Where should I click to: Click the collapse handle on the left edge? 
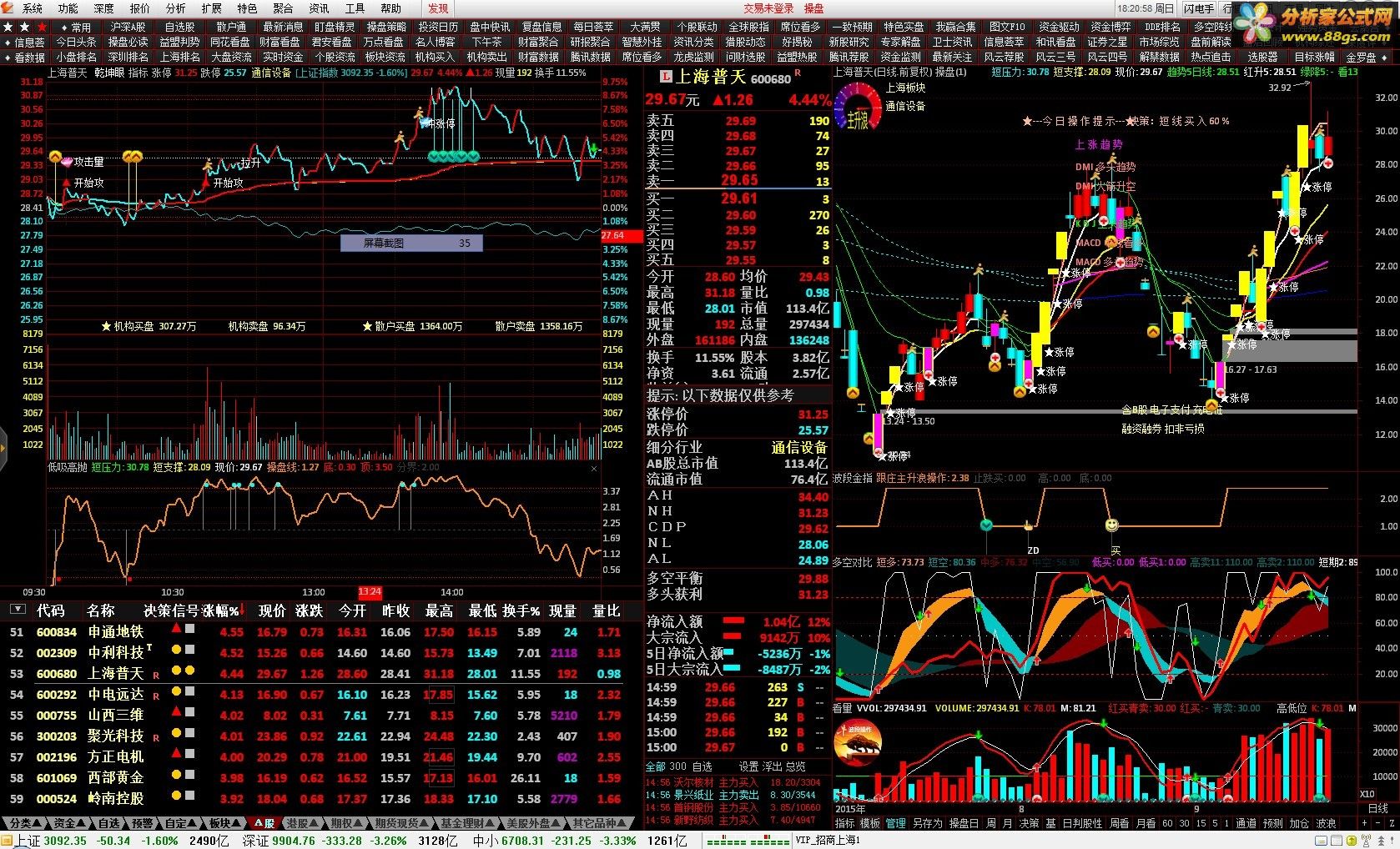tap(3, 448)
